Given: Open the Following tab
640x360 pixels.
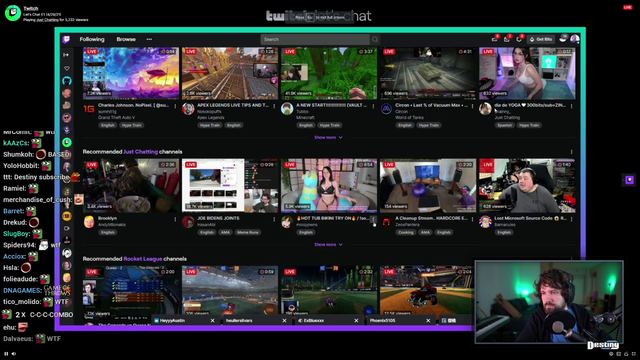Looking at the screenshot, I should coord(92,39).
